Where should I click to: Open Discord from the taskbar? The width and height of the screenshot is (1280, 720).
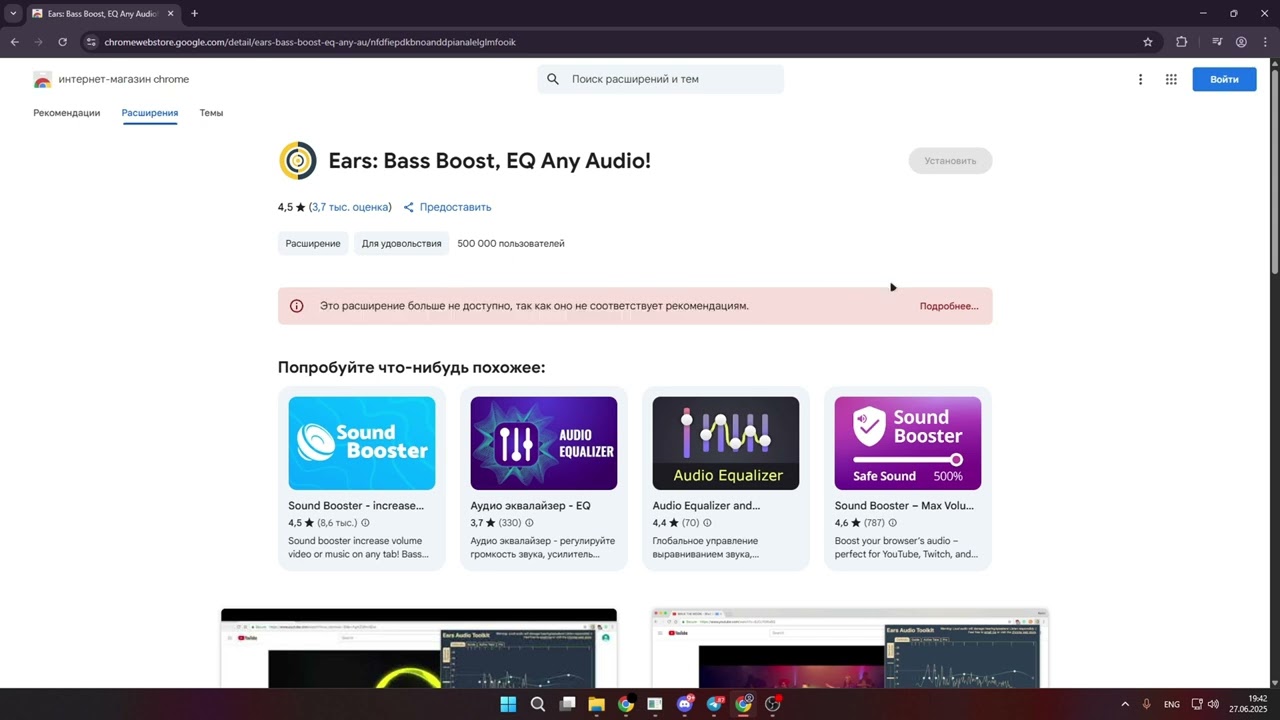(x=685, y=704)
